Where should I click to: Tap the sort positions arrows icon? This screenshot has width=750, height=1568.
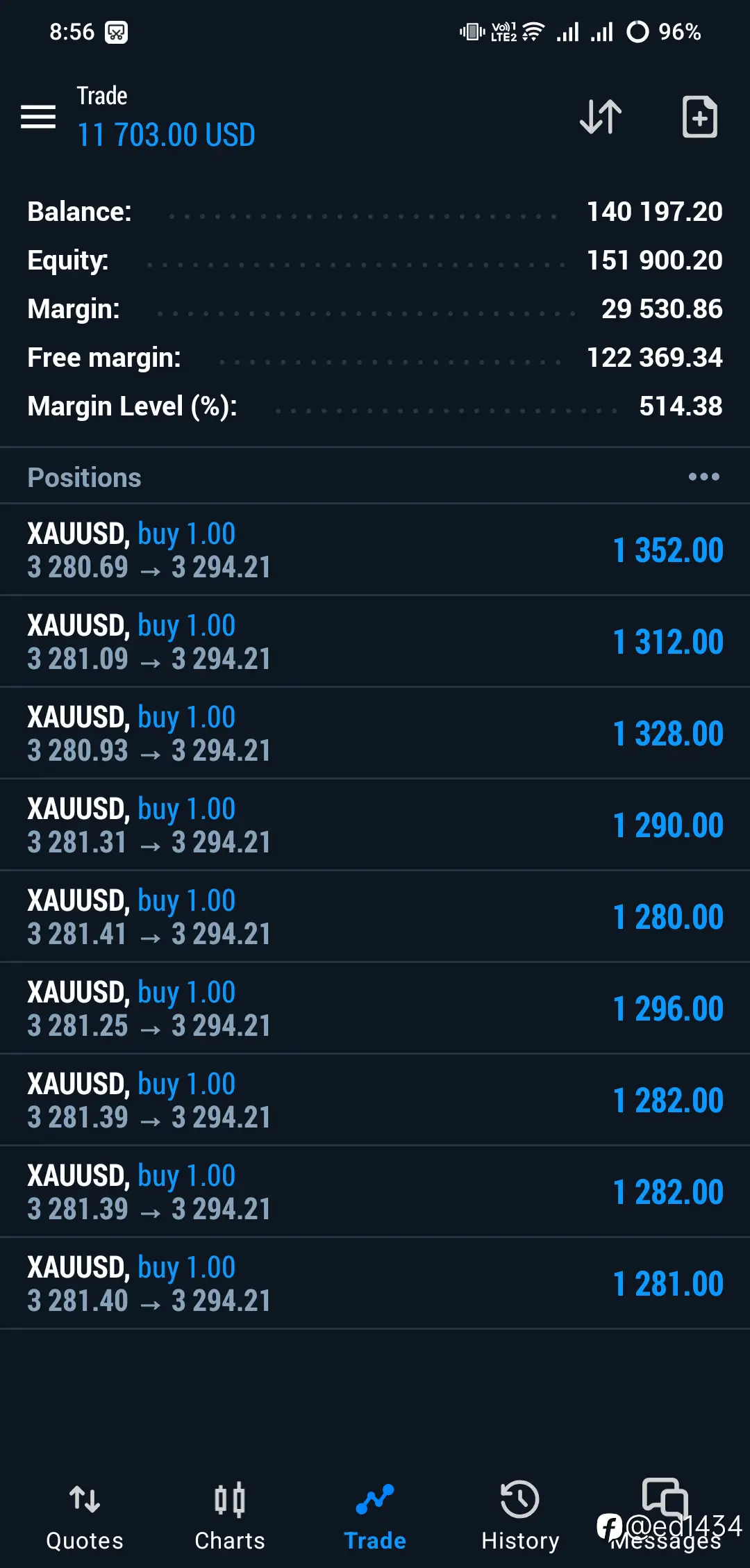601,117
